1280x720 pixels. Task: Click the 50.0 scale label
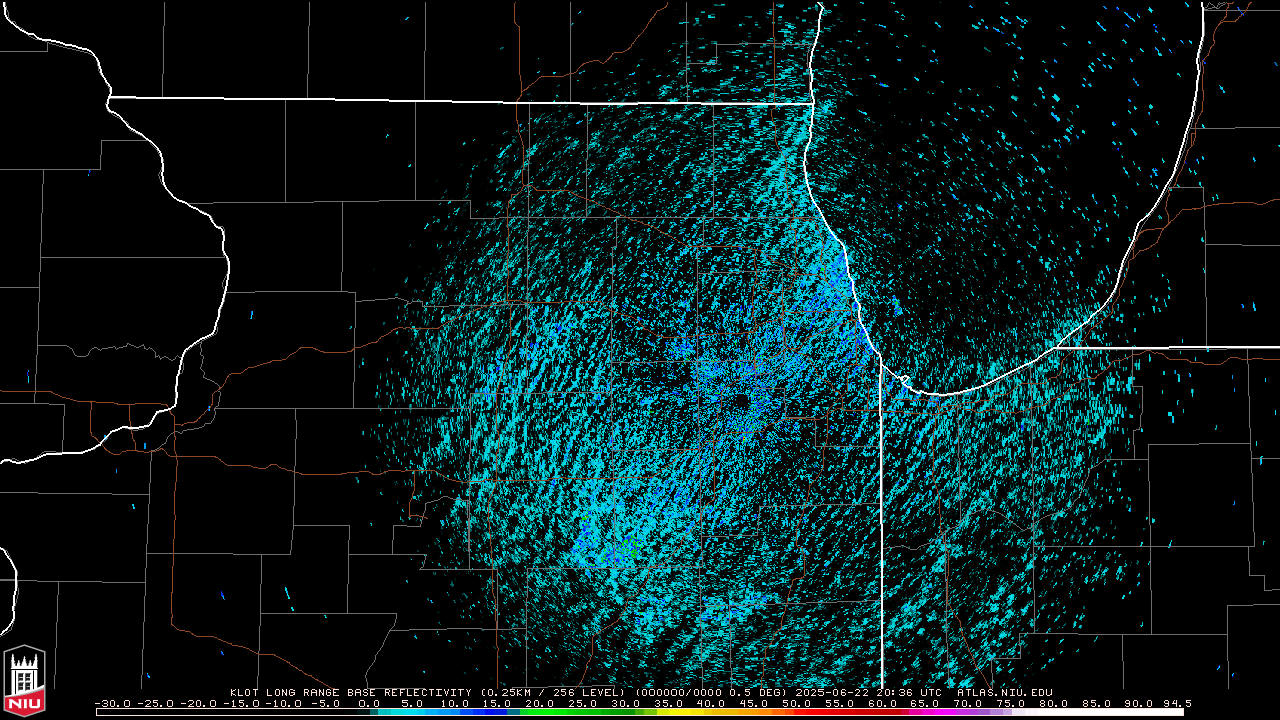798,703
